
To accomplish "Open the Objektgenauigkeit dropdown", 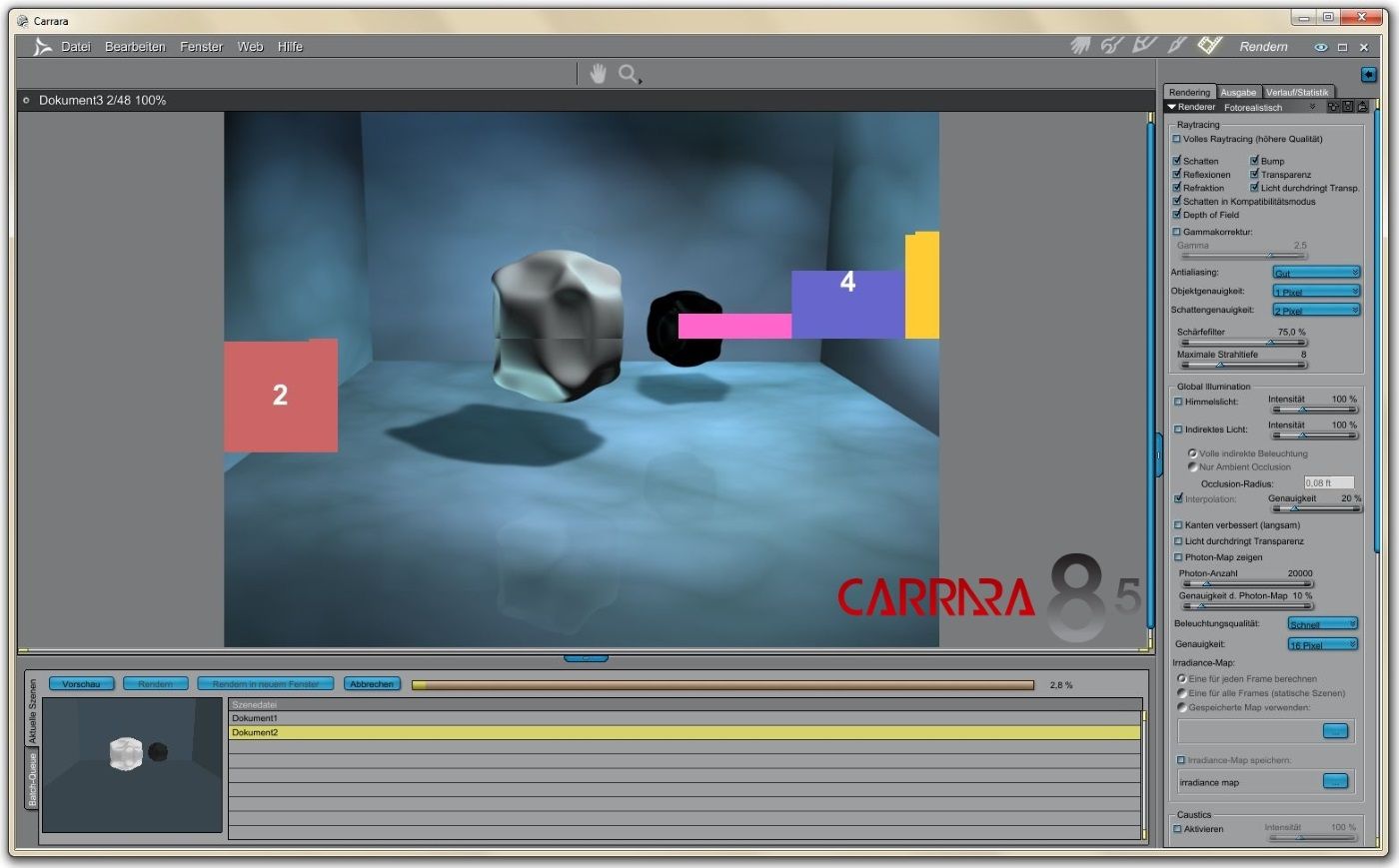I will [1316, 291].
